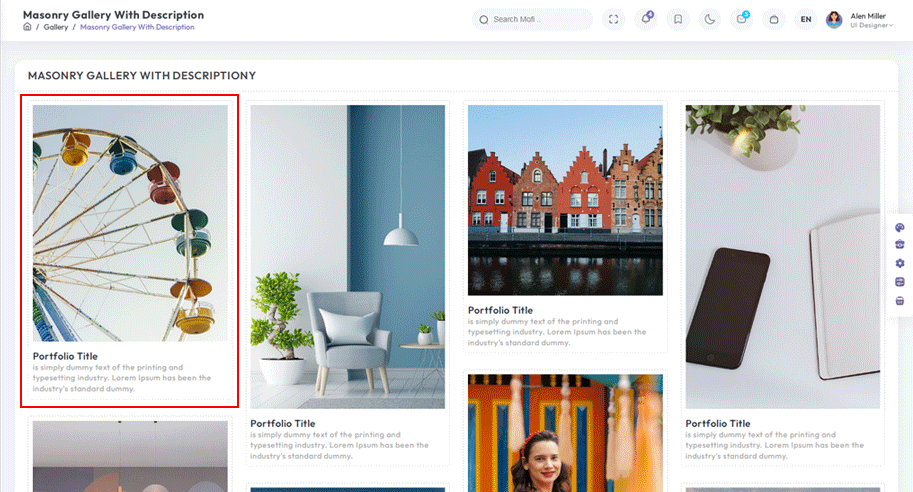Image resolution: width=913 pixels, height=492 pixels.
Task: Go to home icon in breadcrumb
Action: [27, 27]
